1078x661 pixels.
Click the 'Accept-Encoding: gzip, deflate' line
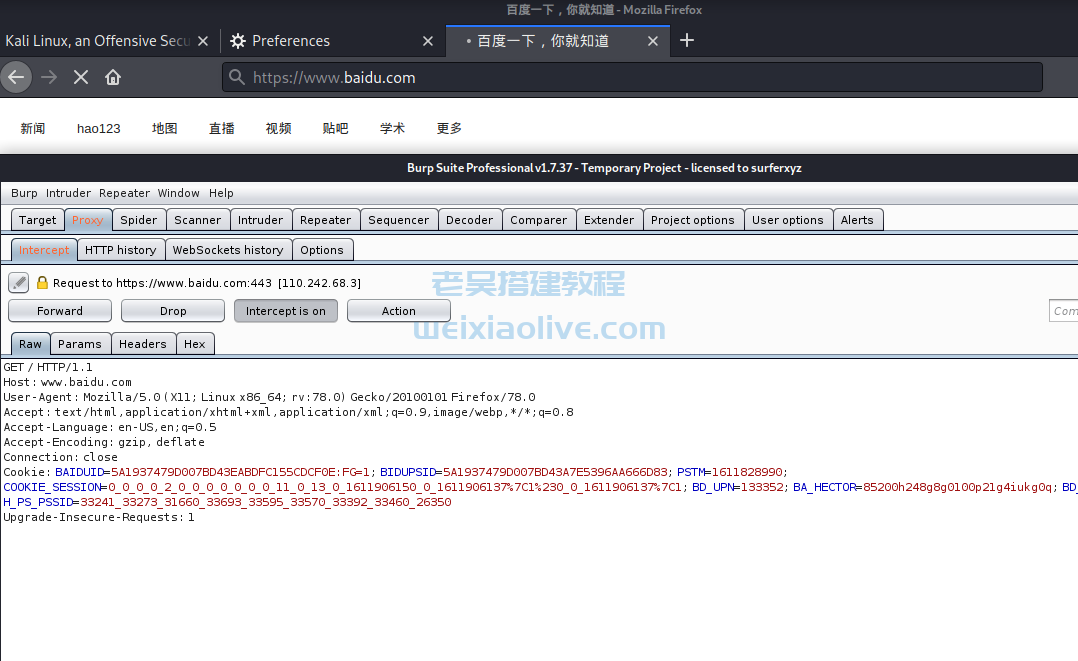click(104, 442)
